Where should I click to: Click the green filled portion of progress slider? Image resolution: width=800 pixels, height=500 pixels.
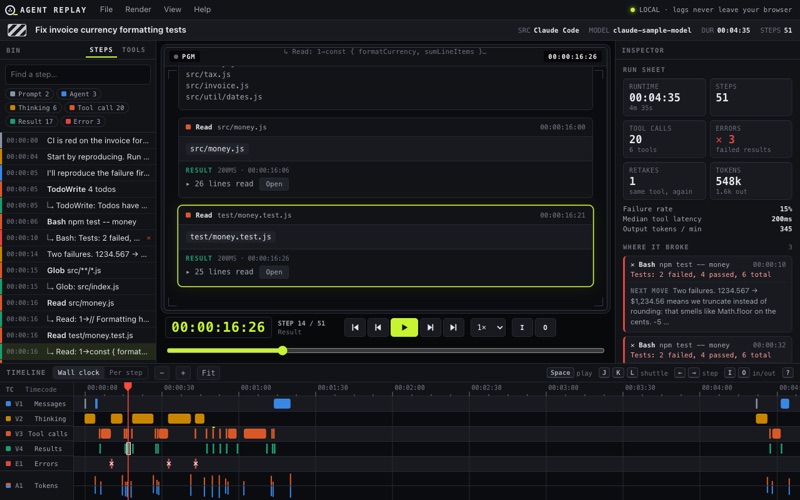(x=224, y=351)
